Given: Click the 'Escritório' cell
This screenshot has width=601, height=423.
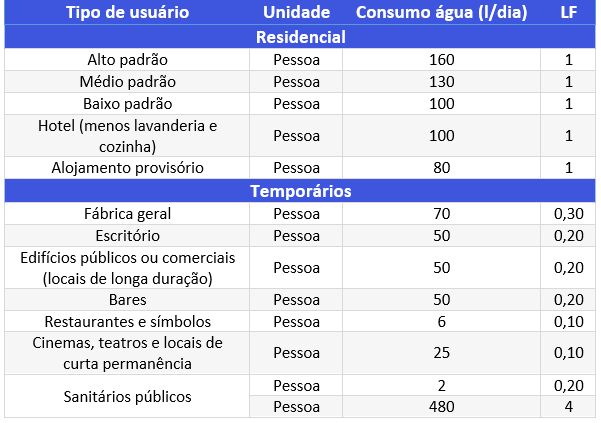Looking at the screenshot, I should 127,236.
